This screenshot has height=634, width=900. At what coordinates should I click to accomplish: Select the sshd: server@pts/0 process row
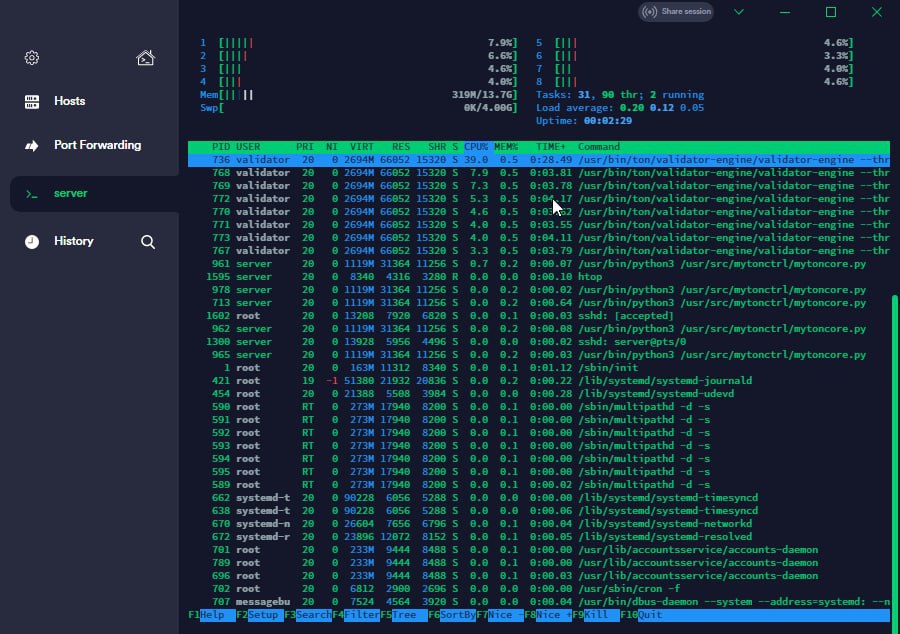tap(539, 342)
